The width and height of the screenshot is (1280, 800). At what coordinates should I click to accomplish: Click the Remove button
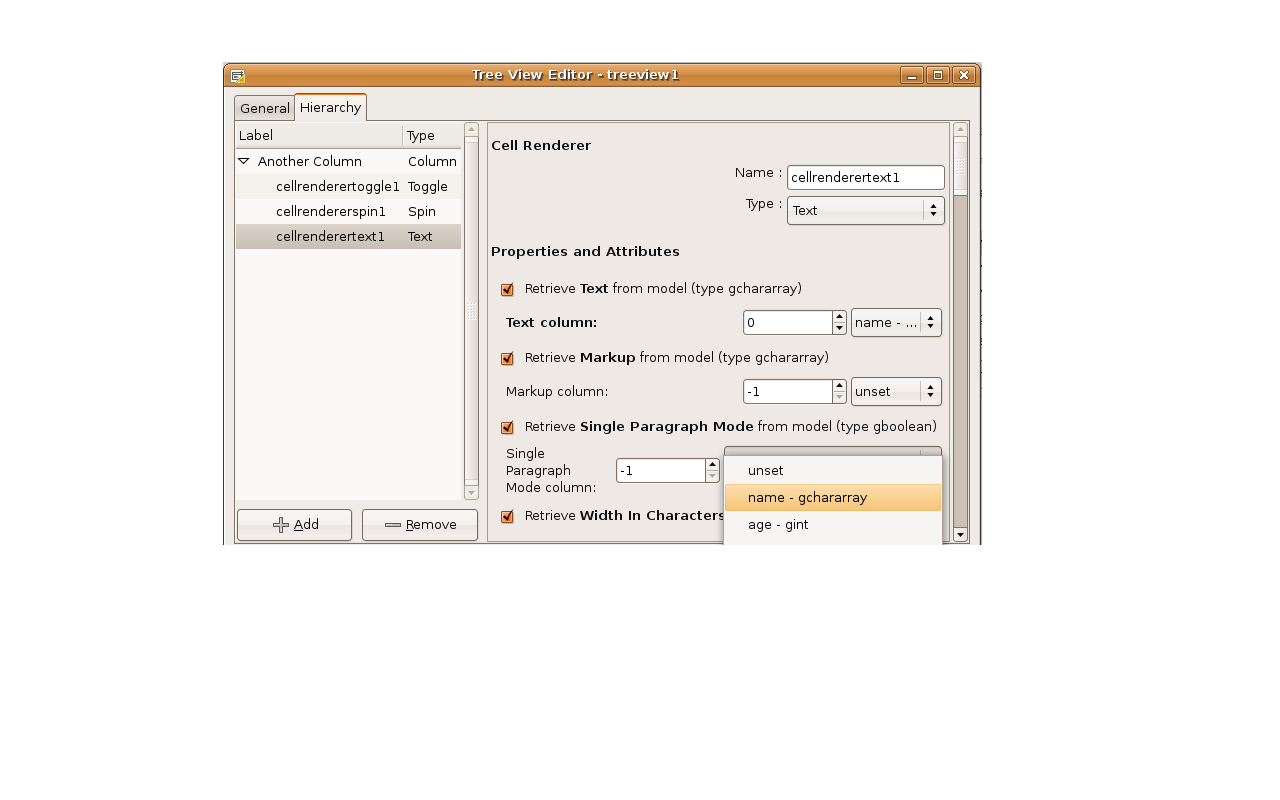pos(420,525)
